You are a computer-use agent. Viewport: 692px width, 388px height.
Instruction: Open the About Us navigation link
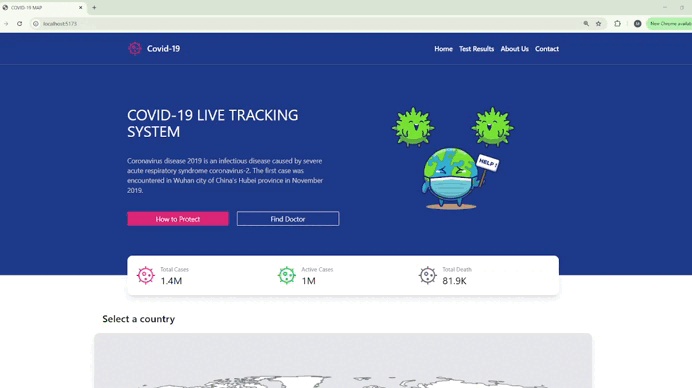coord(514,49)
